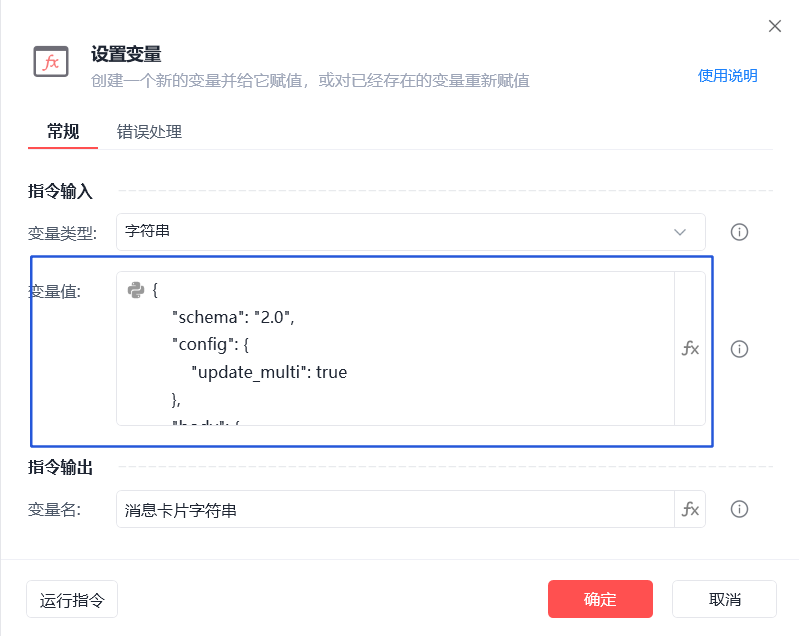This screenshot has height=636, width=799.
Task: Click the info icon beside 变量名
Action: pos(740,509)
